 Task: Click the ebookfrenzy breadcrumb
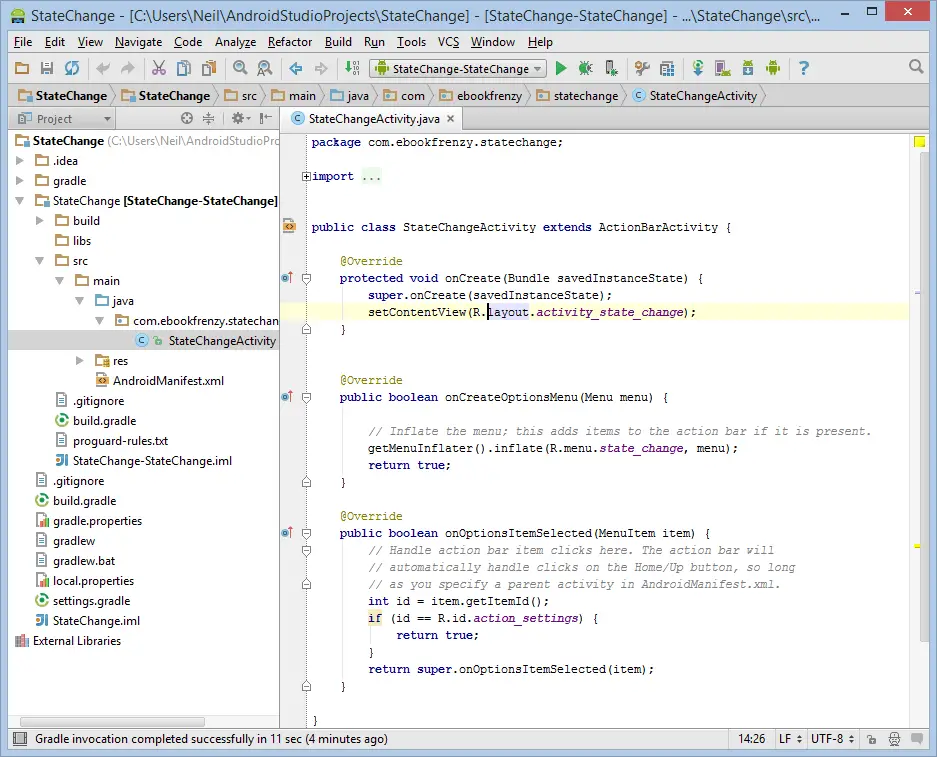coord(487,96)
